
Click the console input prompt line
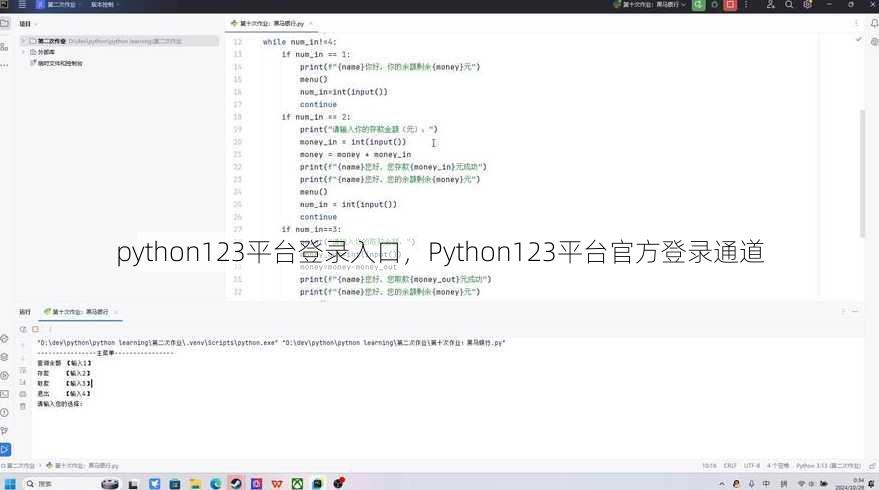pos(60,404)
